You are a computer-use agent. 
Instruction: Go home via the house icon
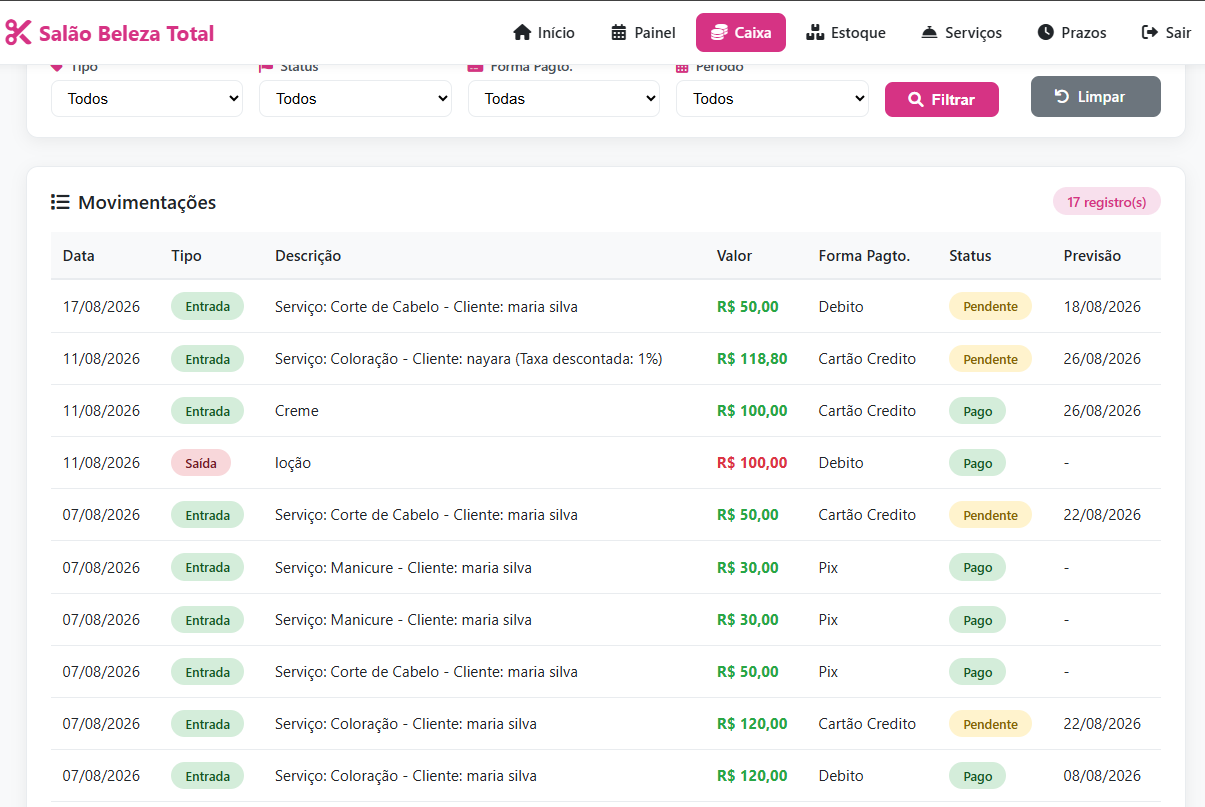pyautogui.click(x=522, y=33)
